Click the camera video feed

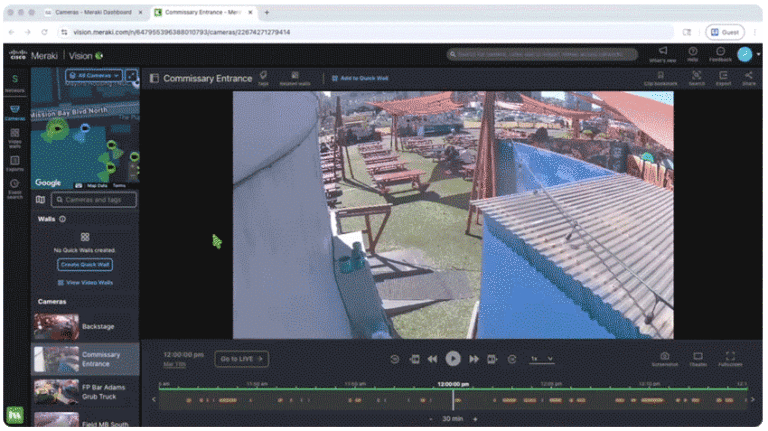[453, 215]
